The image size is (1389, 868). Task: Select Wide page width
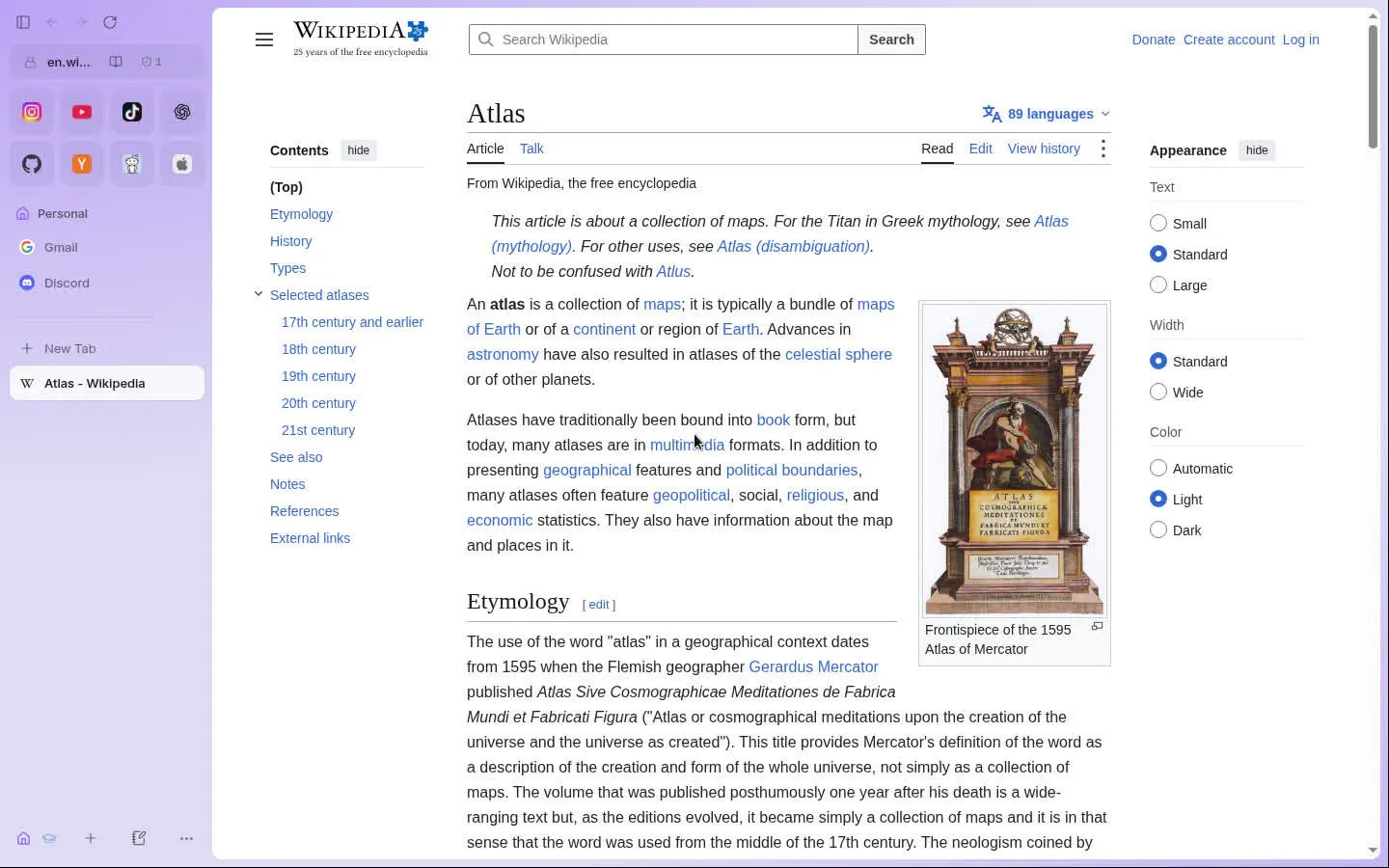[1158, 393]
